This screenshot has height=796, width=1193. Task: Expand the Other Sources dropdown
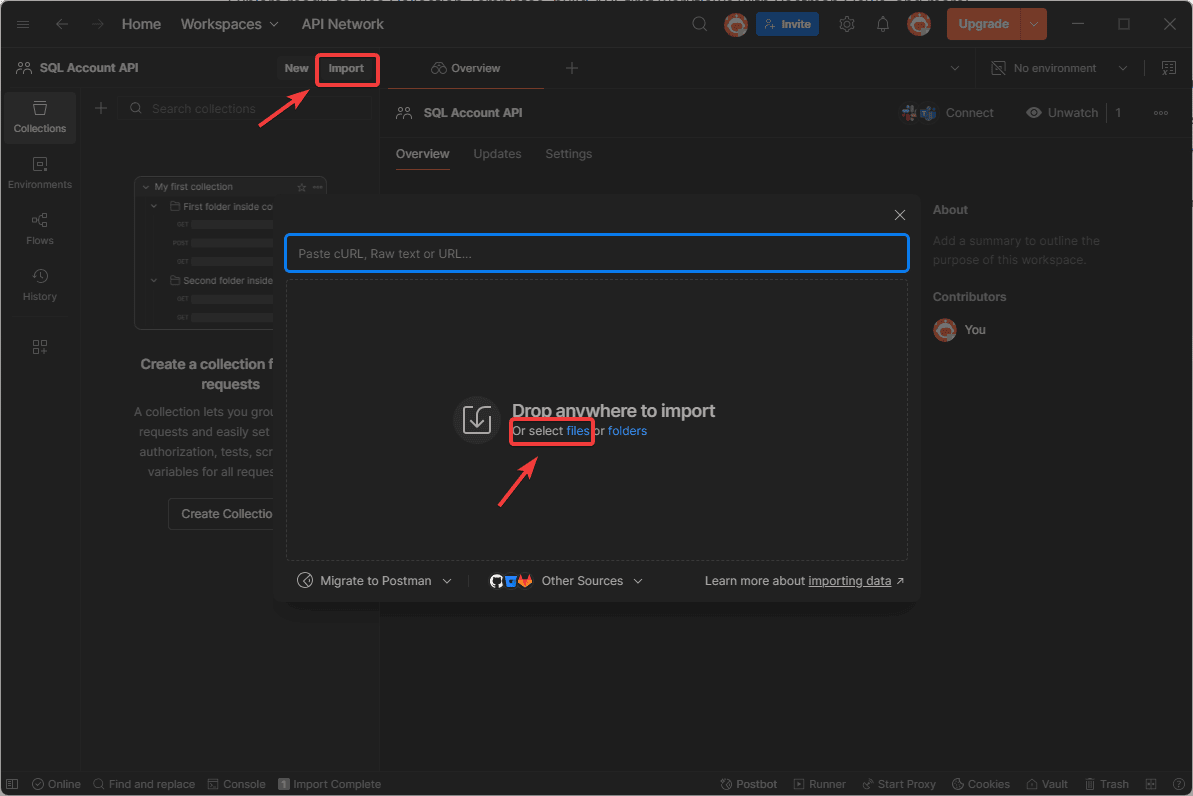(566, 581)
